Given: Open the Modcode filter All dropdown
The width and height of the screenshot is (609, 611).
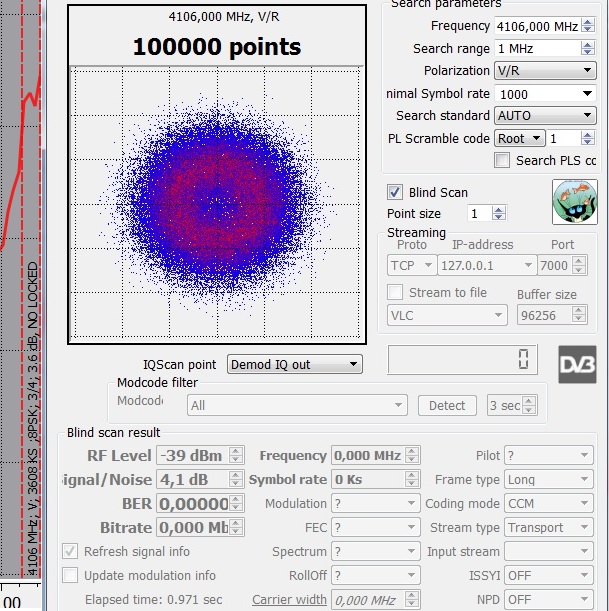Looking at the screenshot, I should pos(297,405).
